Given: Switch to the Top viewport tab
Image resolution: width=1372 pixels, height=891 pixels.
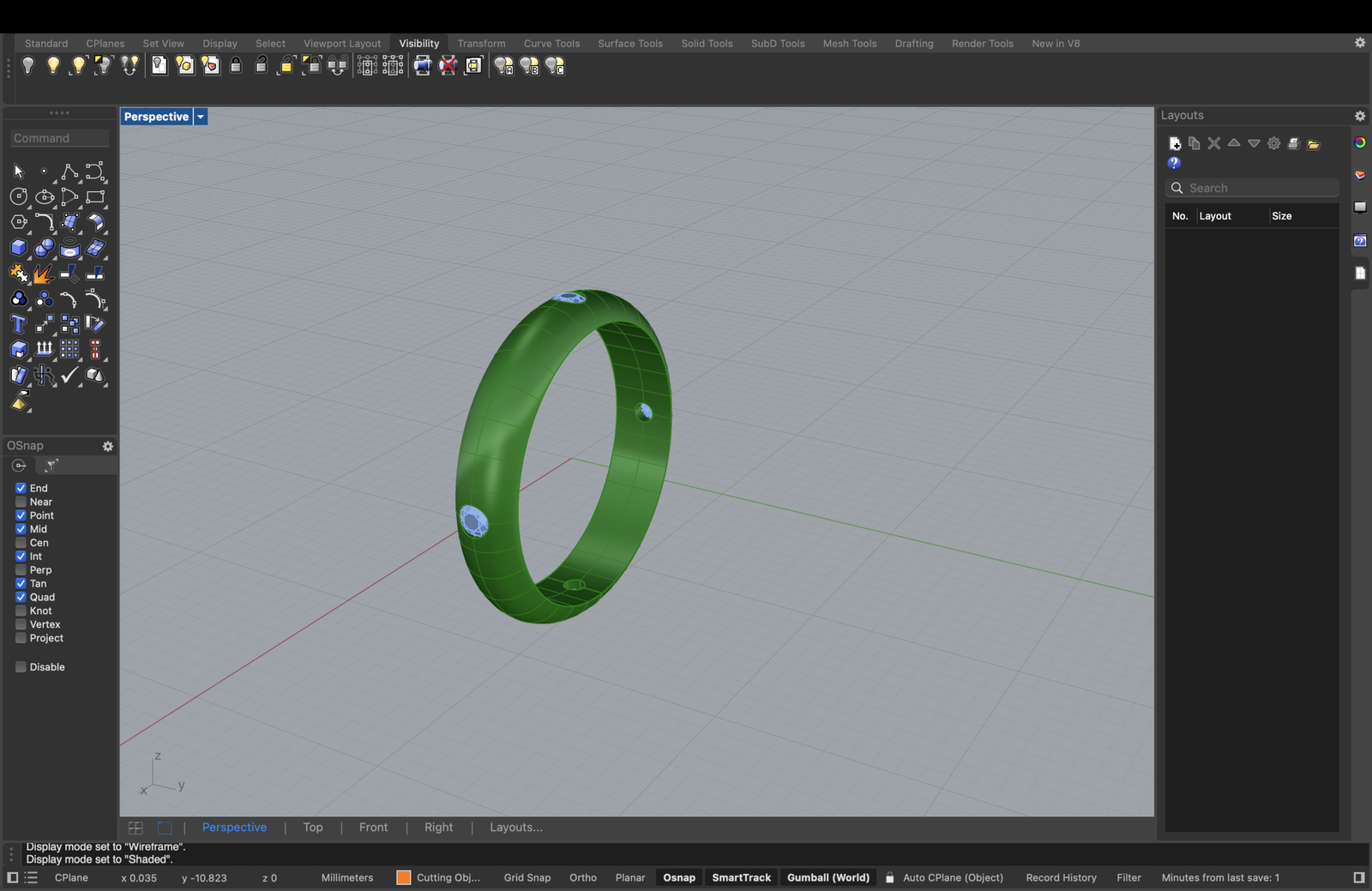Looking at the screenshot, I should 312,828.
